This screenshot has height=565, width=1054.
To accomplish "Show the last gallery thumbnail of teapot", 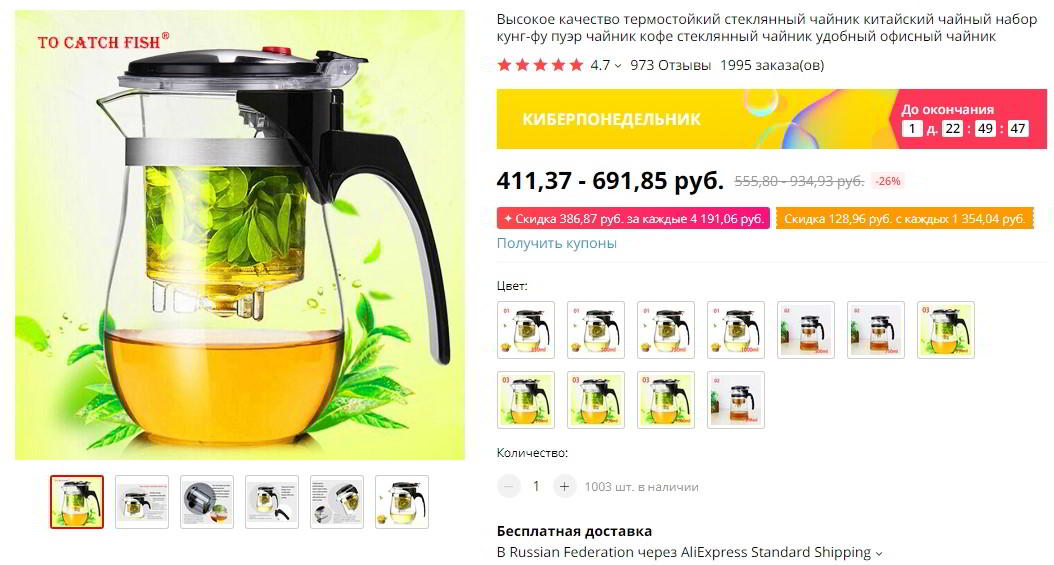I will pos(402,502).
